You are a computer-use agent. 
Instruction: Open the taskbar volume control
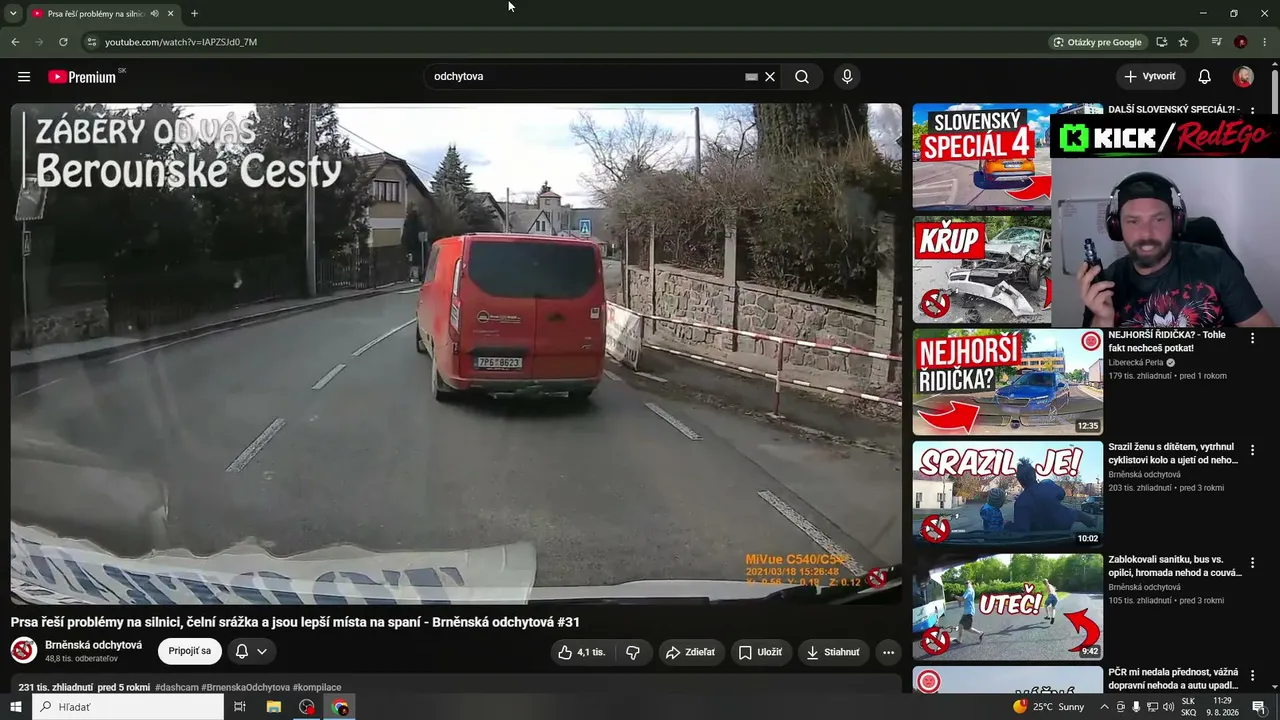pyautogui.click(x=1168, y=707)
